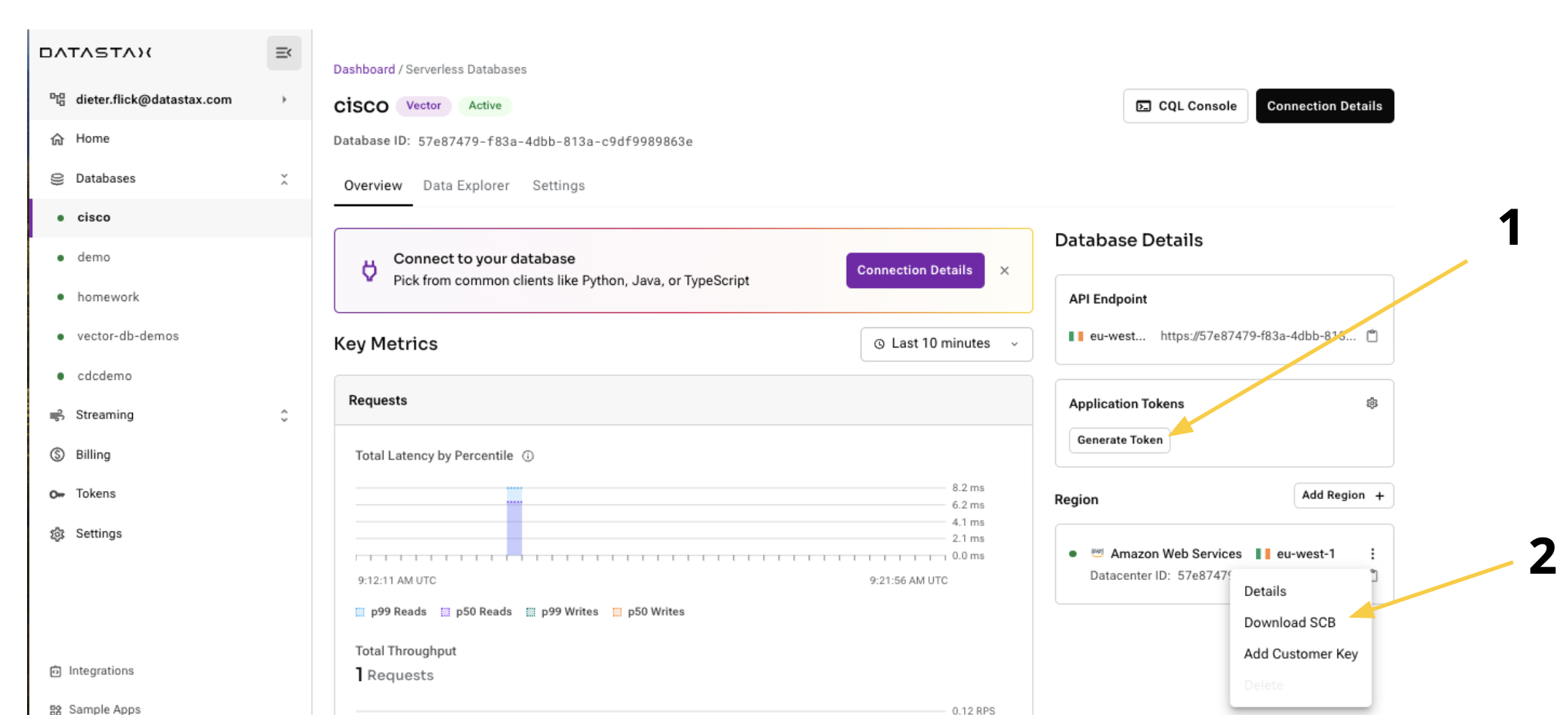Click the plug icon in connect banner
Image resolution: width=1568 pixels, height=715 pixels.
click(x=370, y=270)
